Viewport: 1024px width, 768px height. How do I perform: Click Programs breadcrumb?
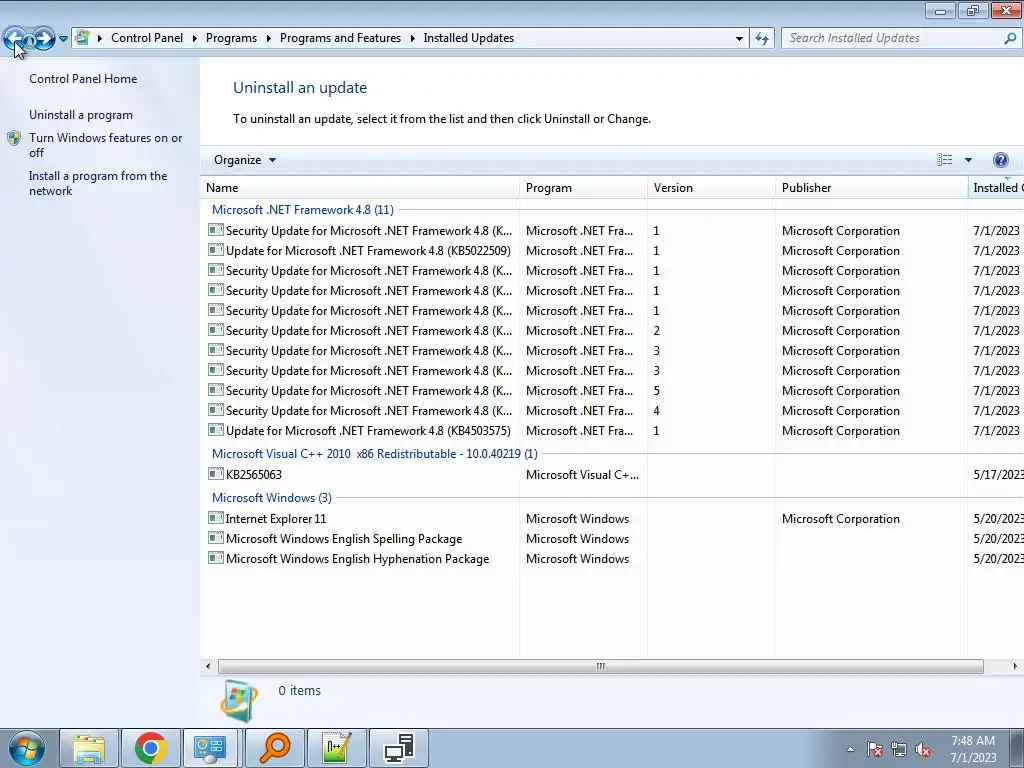[231, 38]
